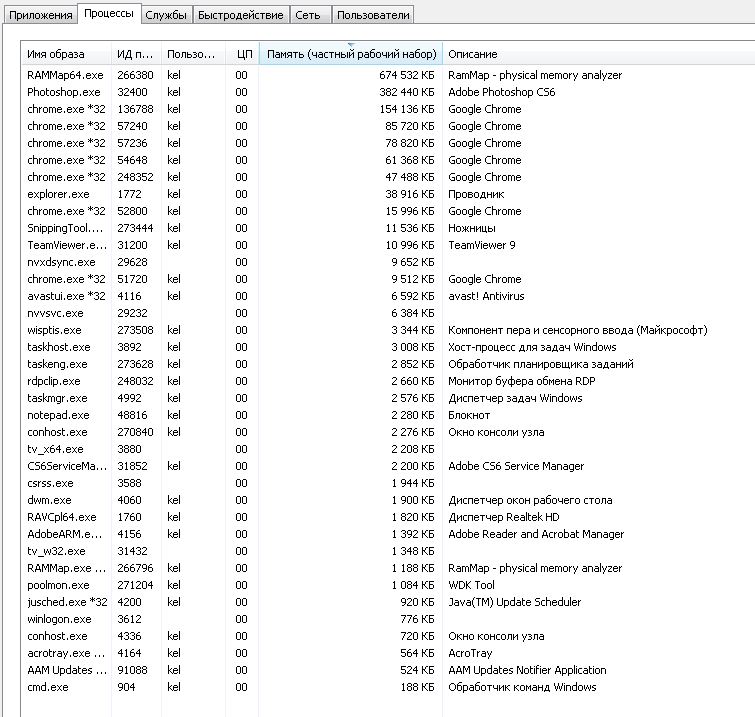Select chrome.exe with PID 54648
Screen dimensions: 755x717
388,160
